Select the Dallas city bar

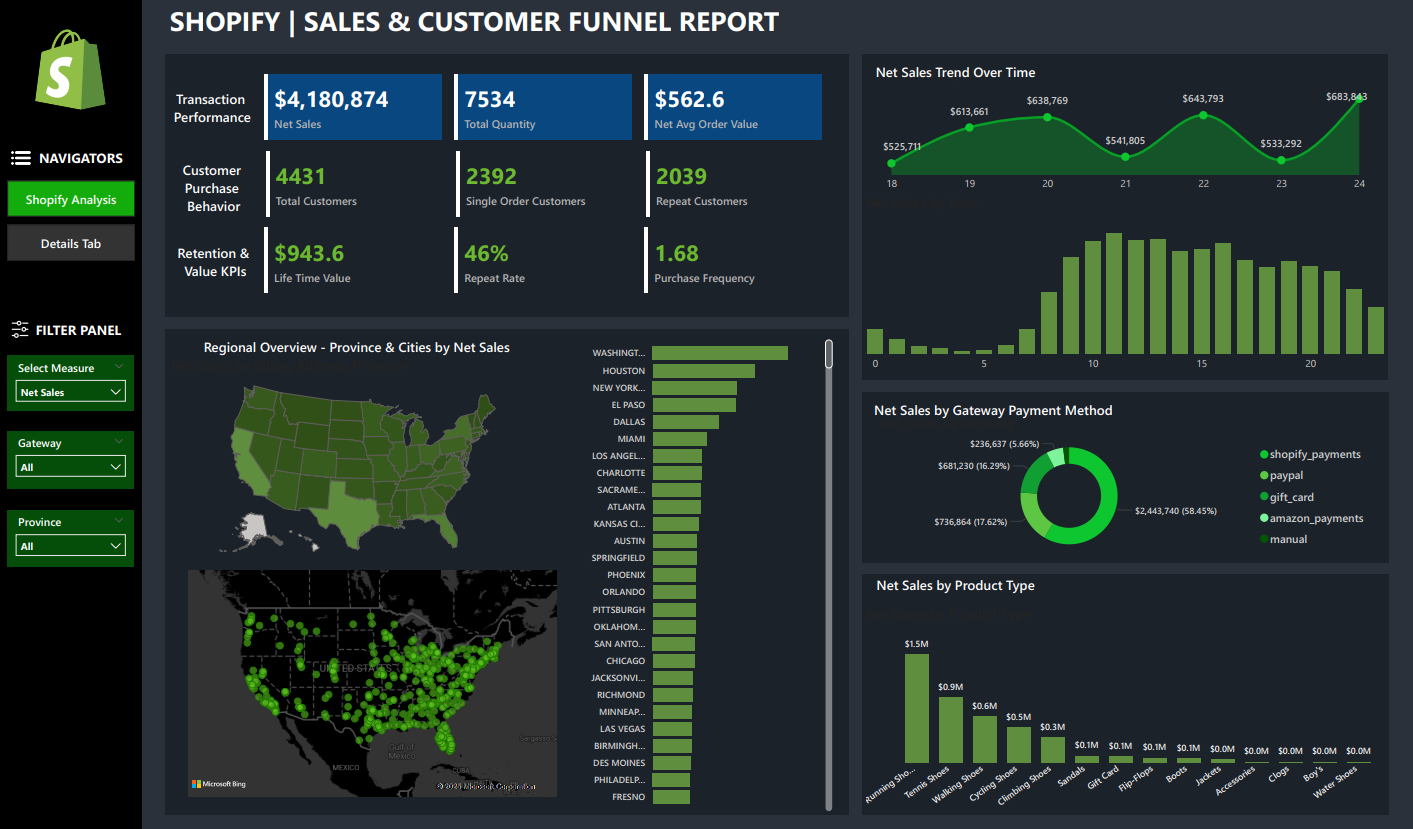click(x=685, y=422)
